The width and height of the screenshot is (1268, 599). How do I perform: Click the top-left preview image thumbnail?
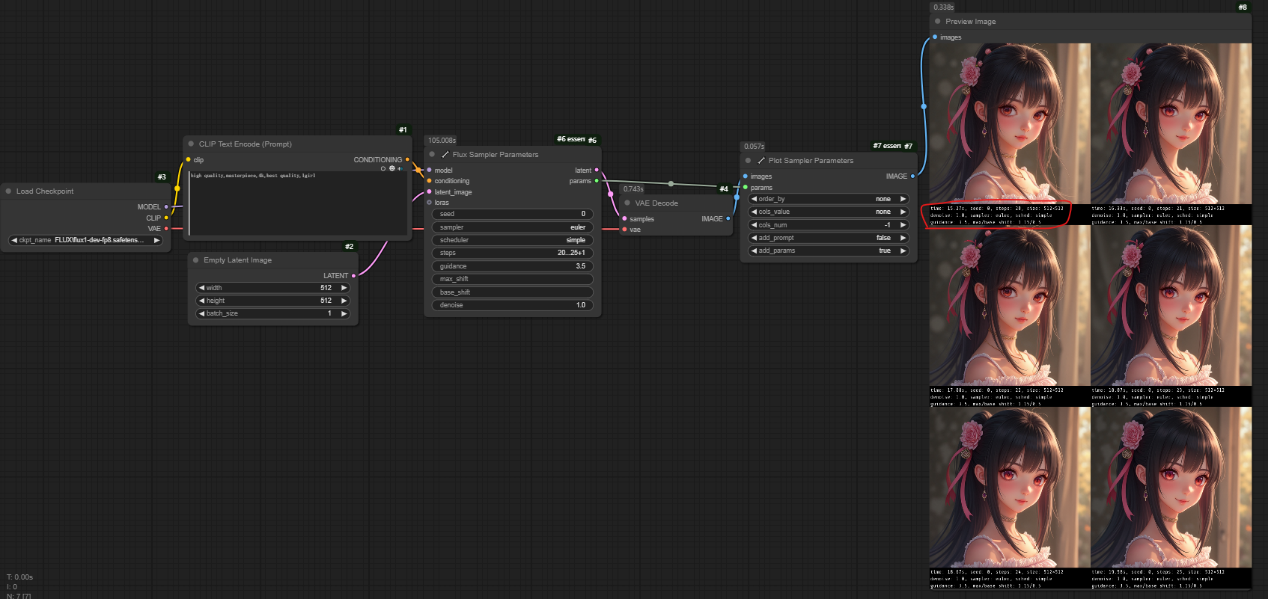point(1008,123)
